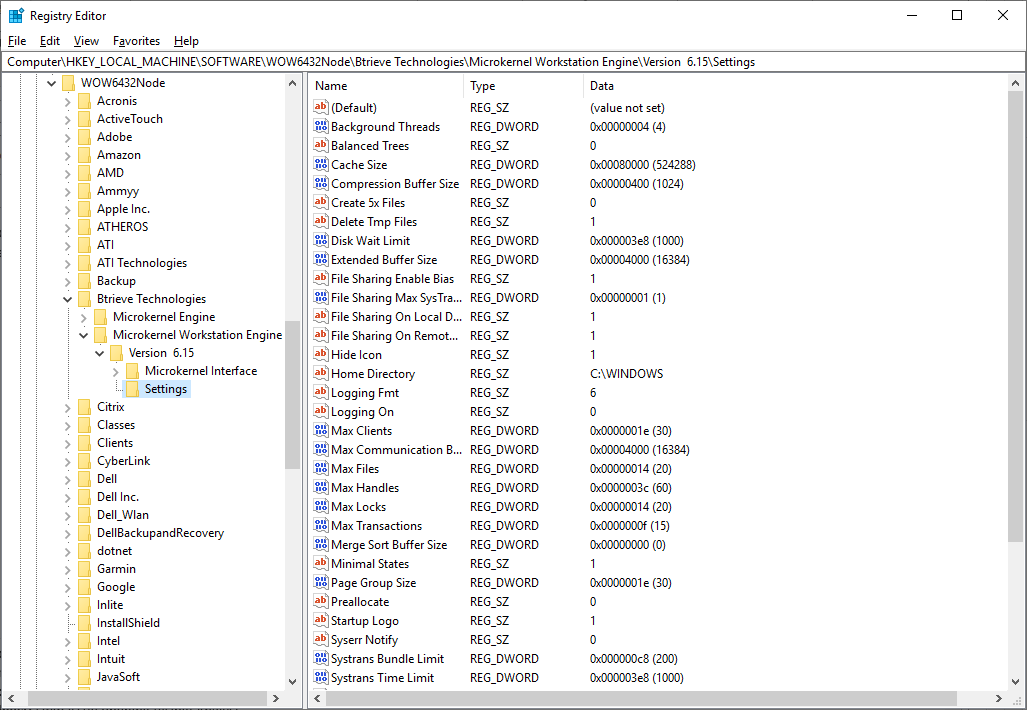
Task: Click the Max Locks DWORD value icon
Action: tap(320, 506)
